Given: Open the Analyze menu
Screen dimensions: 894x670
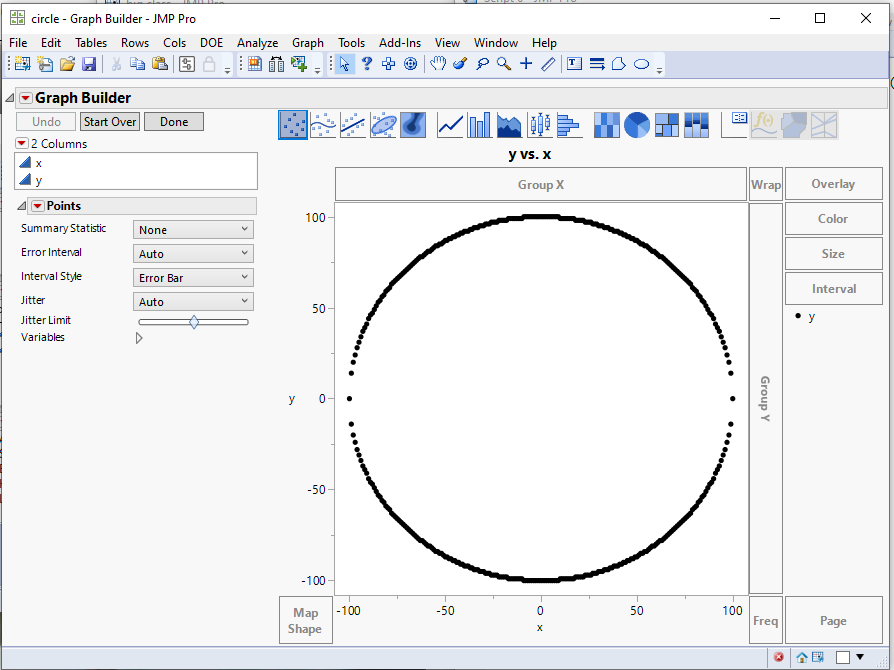Looking at the screenshot, I should 257,43.
